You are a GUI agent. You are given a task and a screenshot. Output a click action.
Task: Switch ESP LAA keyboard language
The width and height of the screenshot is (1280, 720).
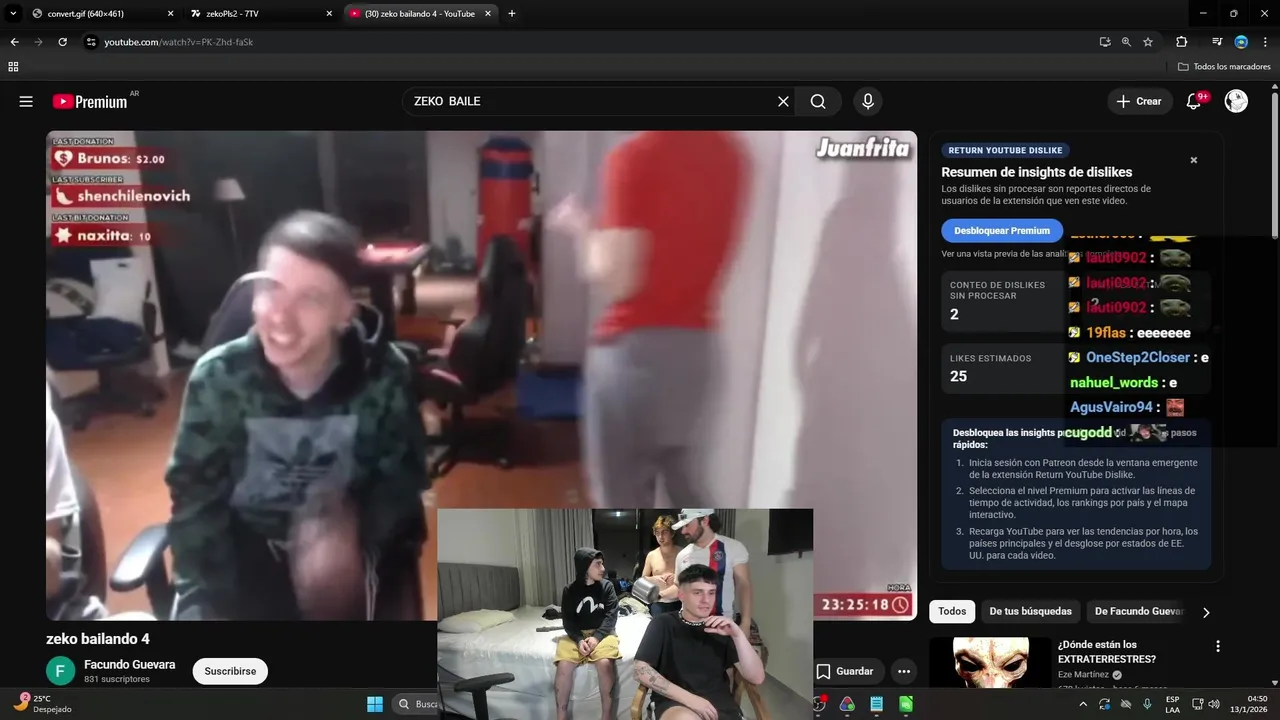(x=1173, y=704)
